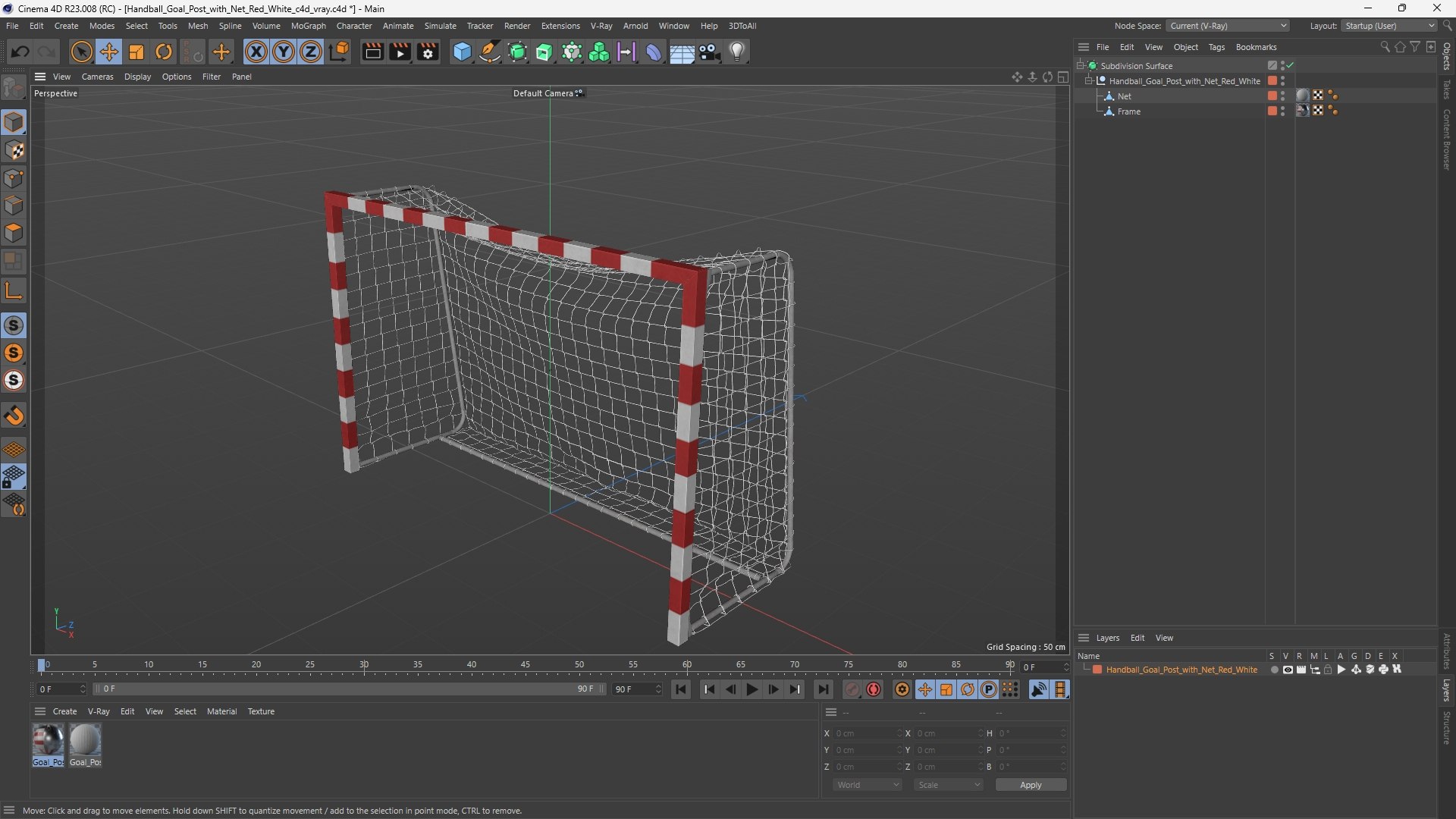Viewport: 1456px width, 819px height.
Task: Open the Spline pen tool icon
Action: pyautogui.click(x=490, y=52)
